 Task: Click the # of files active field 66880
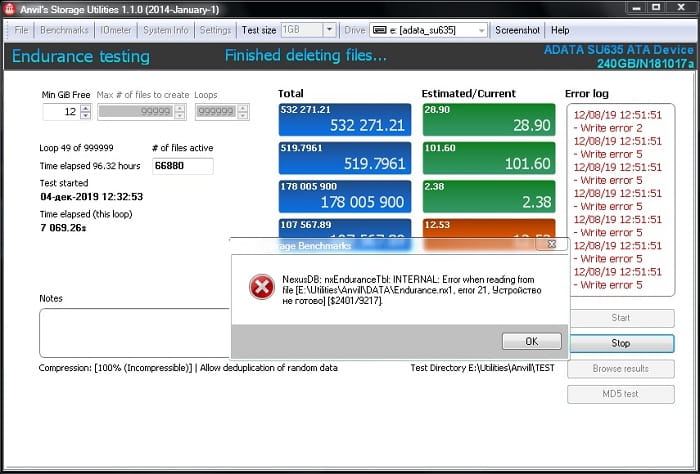pyautogui.click(x=183, y=166)
